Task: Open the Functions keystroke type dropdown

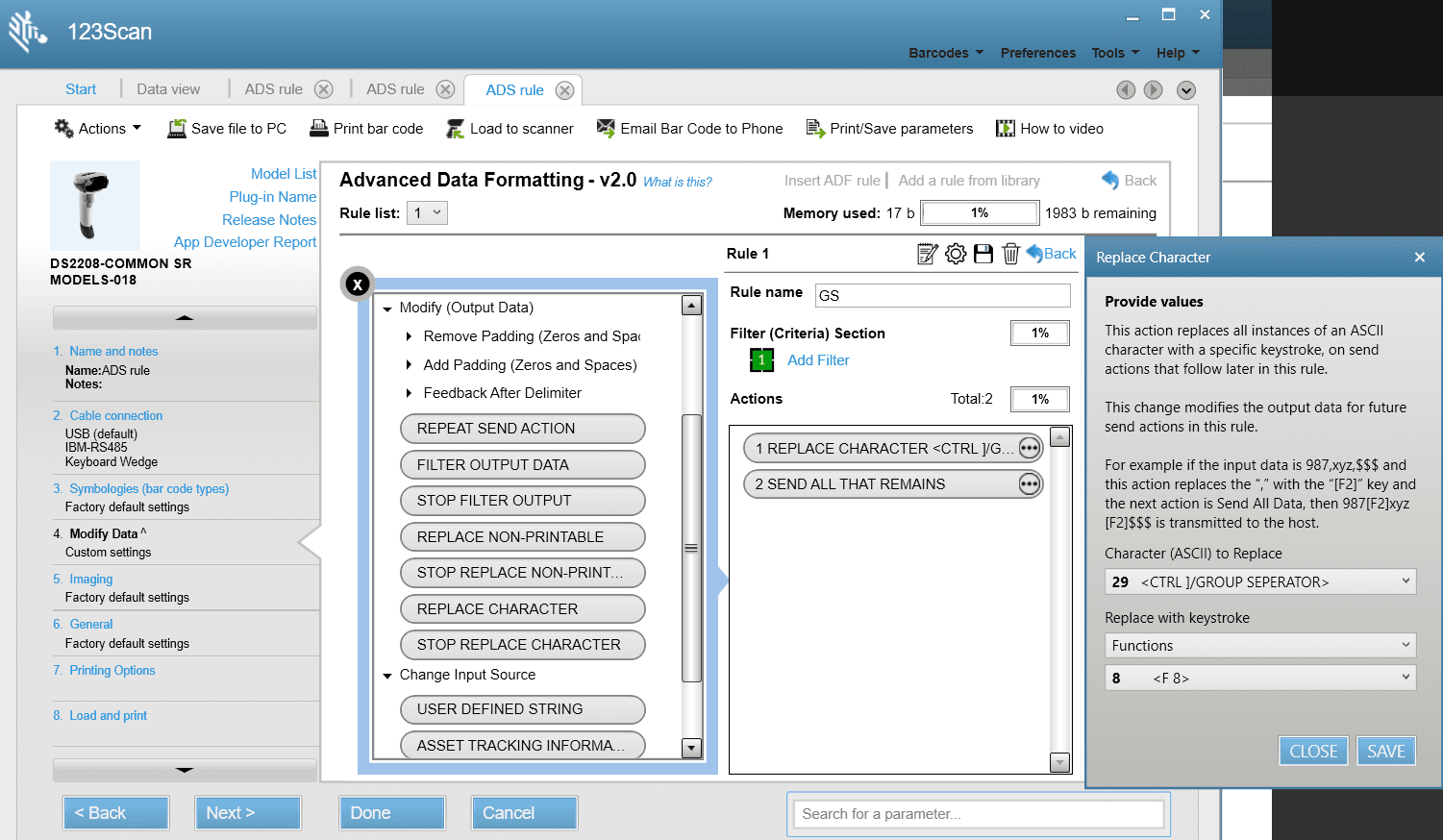Action: [1259, 646]
